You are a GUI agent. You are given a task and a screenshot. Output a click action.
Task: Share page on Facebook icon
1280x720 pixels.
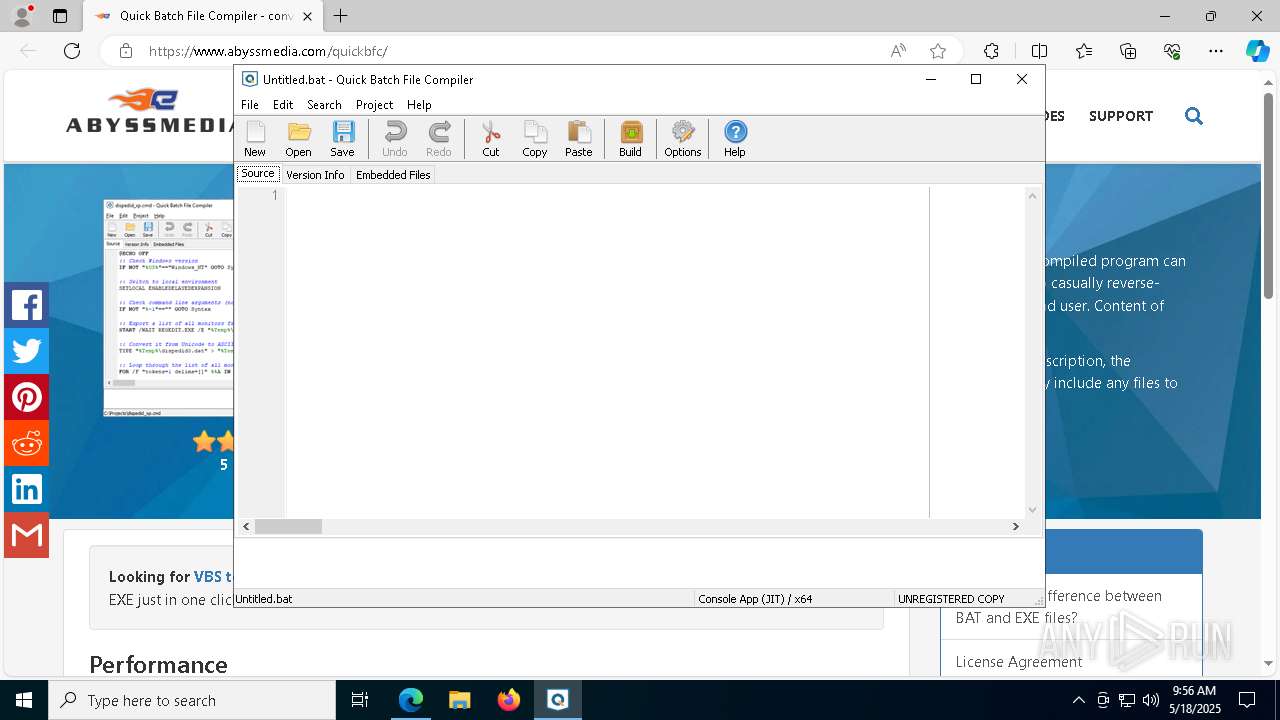pos(26,305)
